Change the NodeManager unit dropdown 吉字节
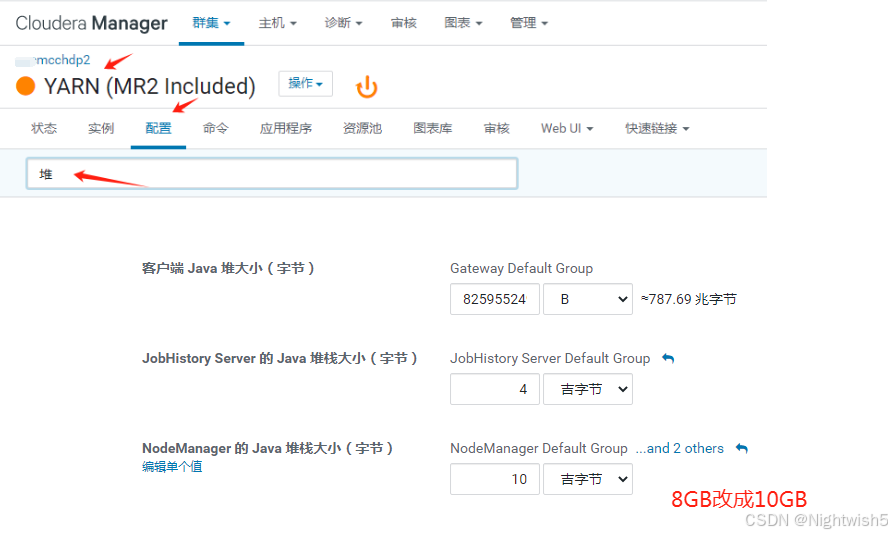This screenshot has height=535, width=892. coord(588,479)
